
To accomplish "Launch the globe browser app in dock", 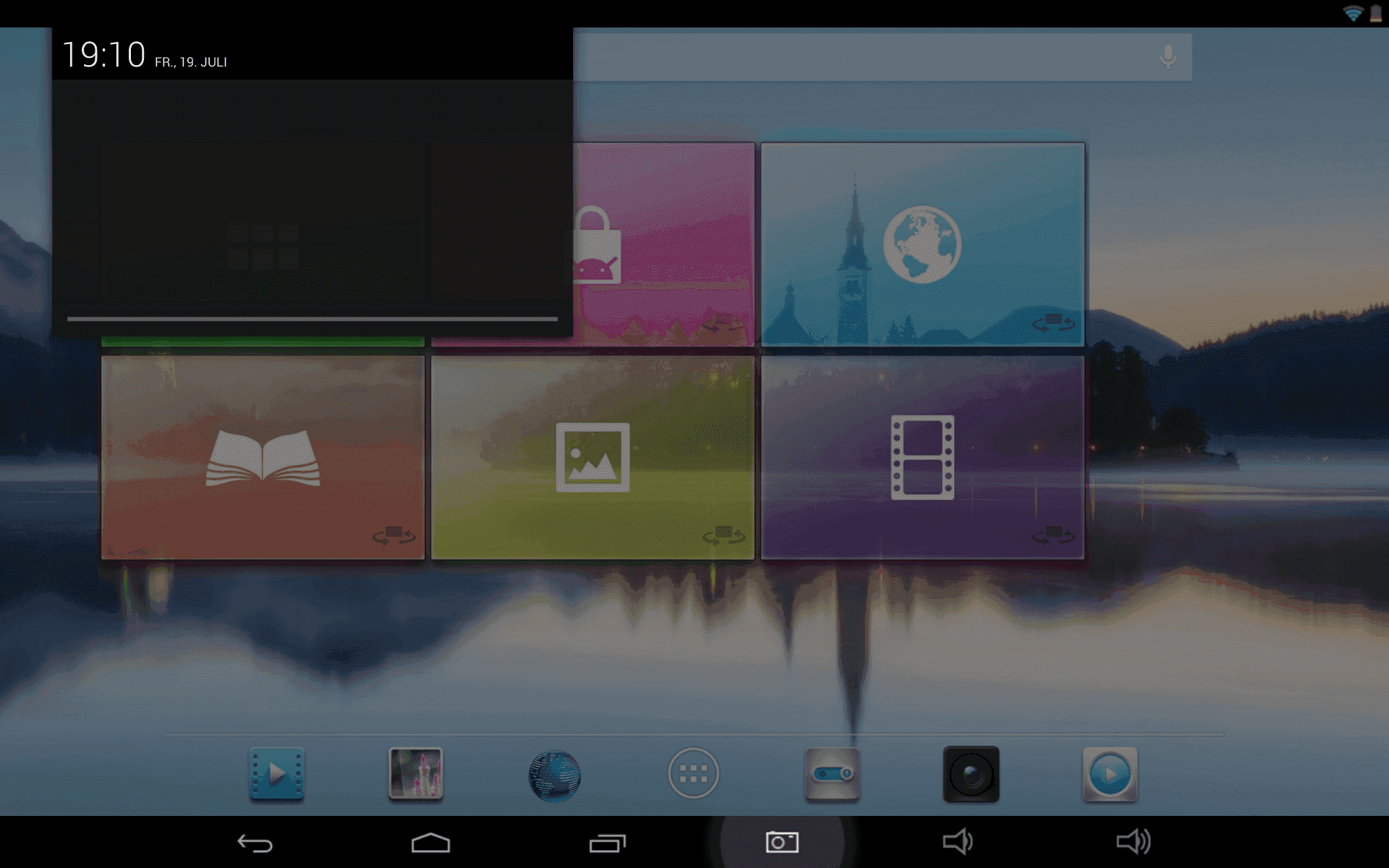I will (554, 776).
